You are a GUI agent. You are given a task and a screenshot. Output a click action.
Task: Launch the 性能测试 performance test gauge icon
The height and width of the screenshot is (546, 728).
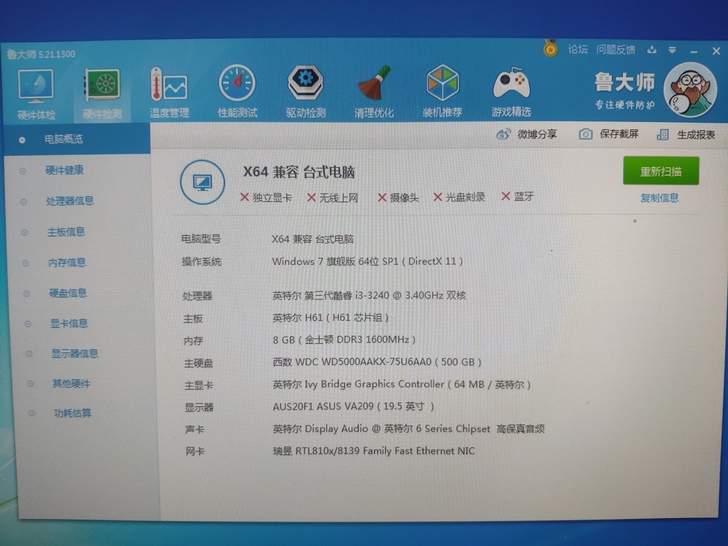(x=237, y=91)
